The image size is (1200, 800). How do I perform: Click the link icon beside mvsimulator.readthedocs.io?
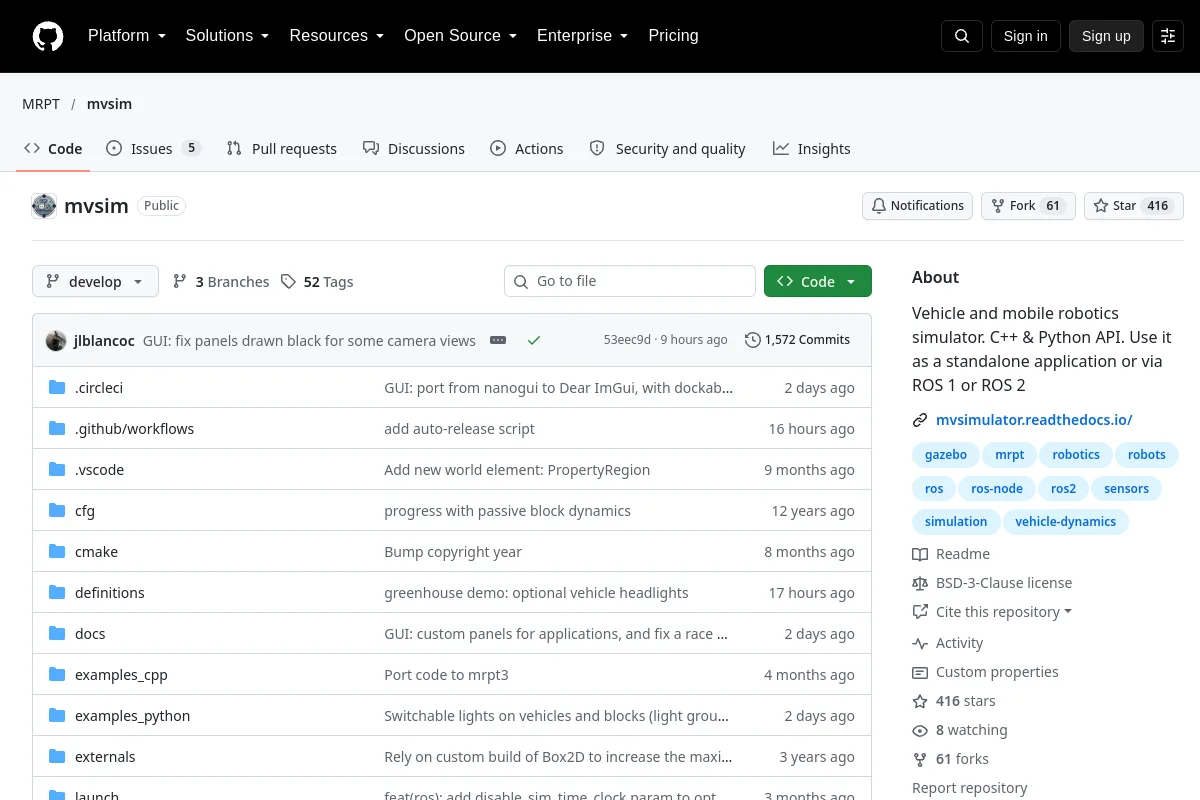[920, 420]
